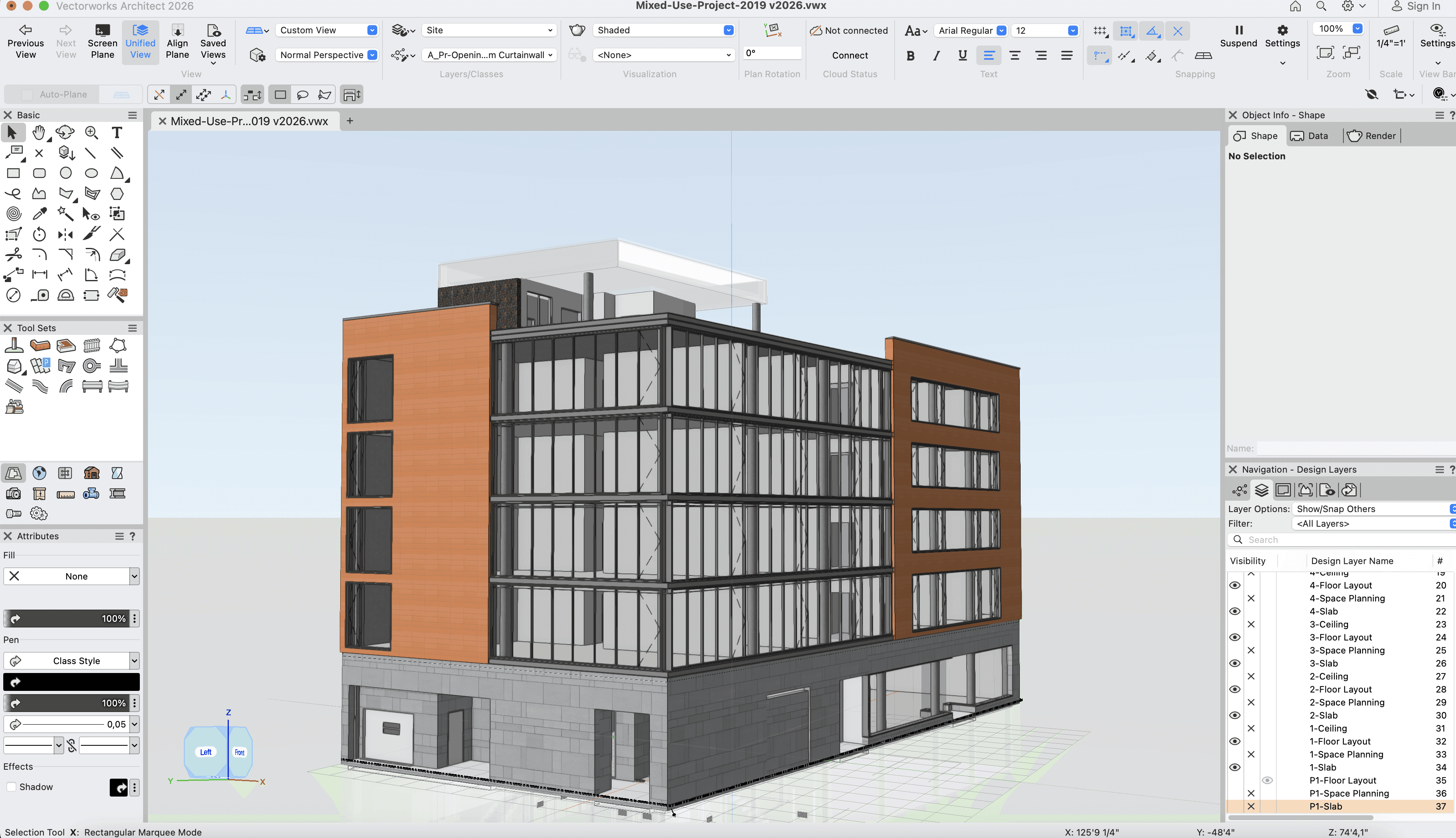Select the Eyedropper tool
Image resolution: width=1456 pixels, height=838 pixels.
(x=39, y=214)
